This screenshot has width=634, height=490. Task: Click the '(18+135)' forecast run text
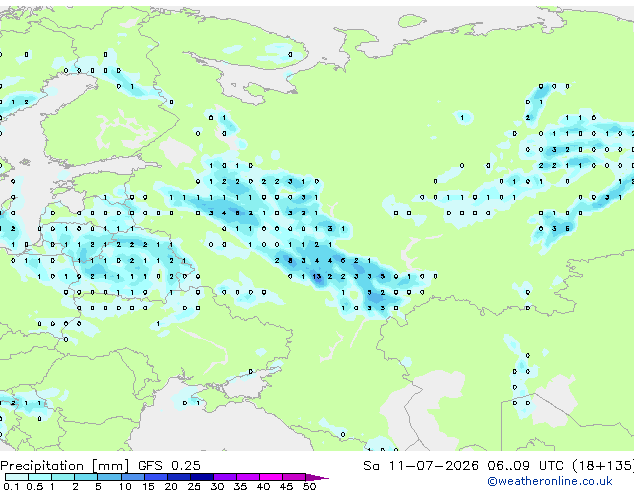pos(602,466)
